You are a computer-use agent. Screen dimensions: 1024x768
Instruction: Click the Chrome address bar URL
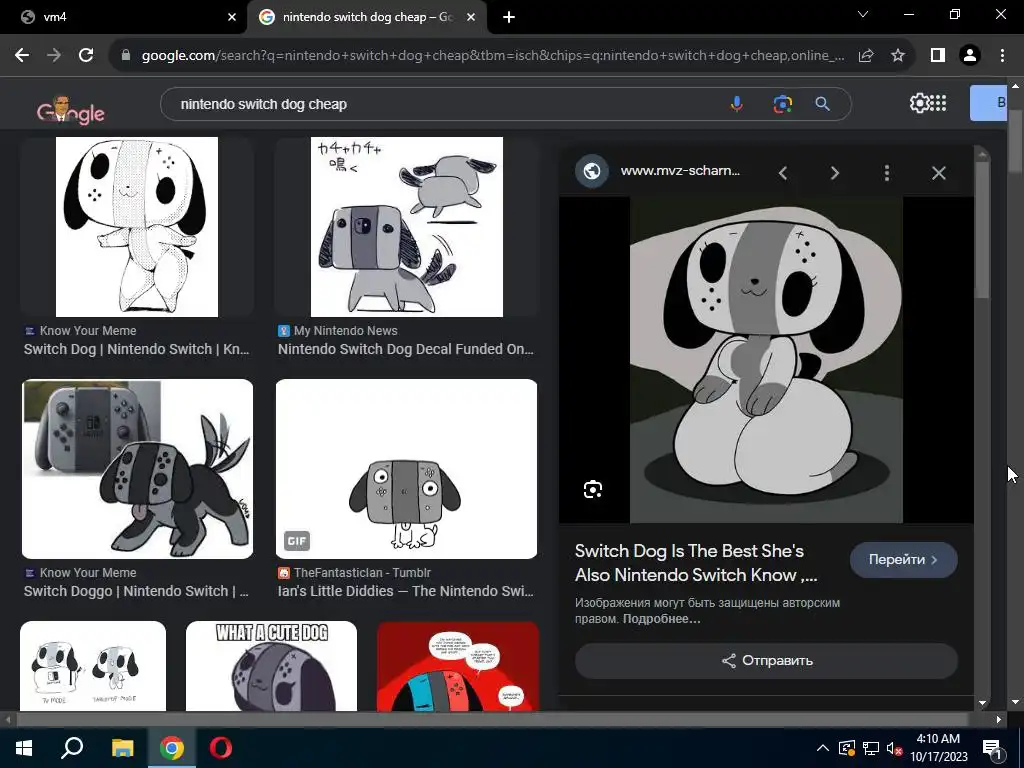(493, 56)
